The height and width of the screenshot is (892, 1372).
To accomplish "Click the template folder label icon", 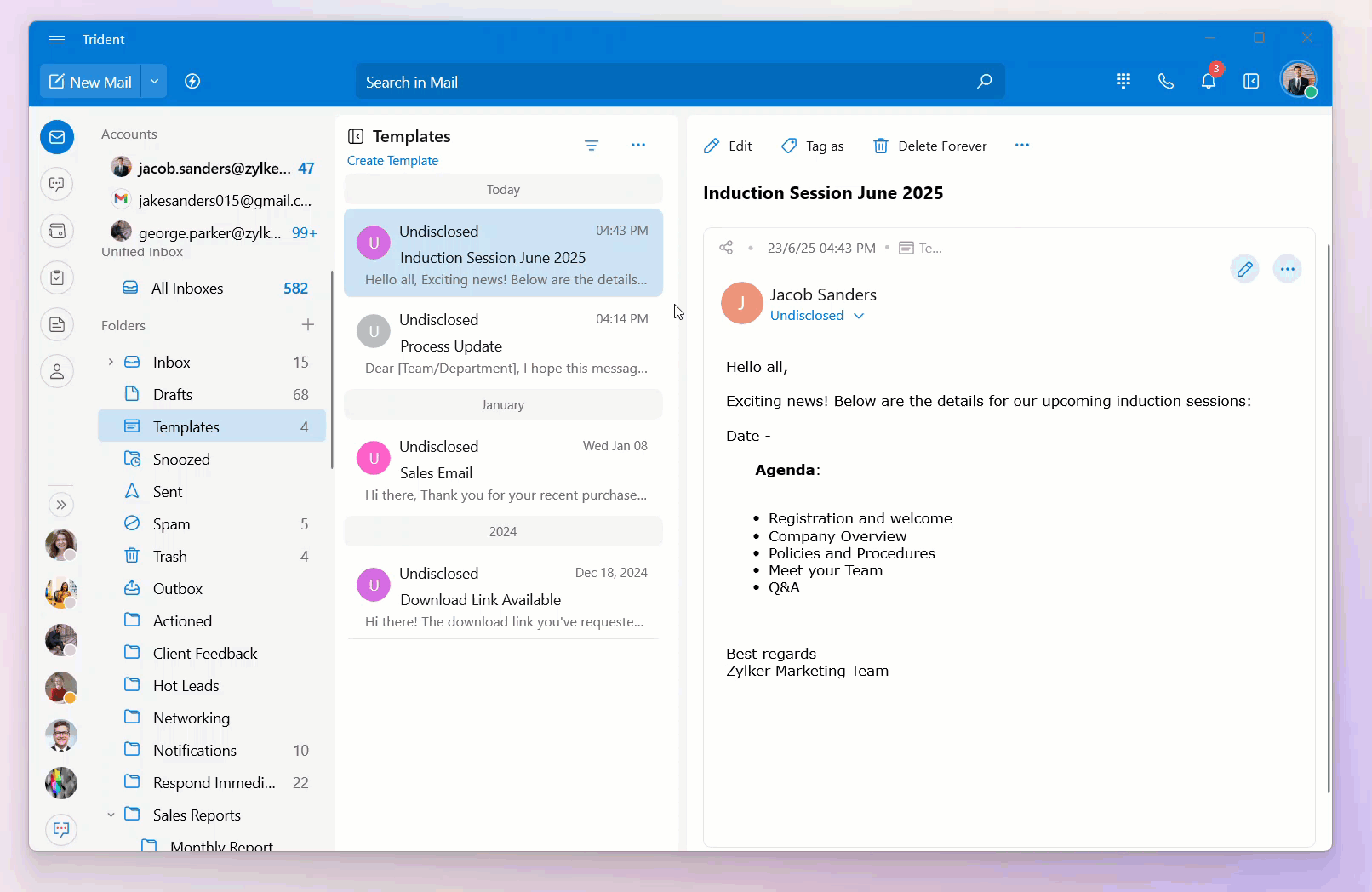I will coord(907,248).
